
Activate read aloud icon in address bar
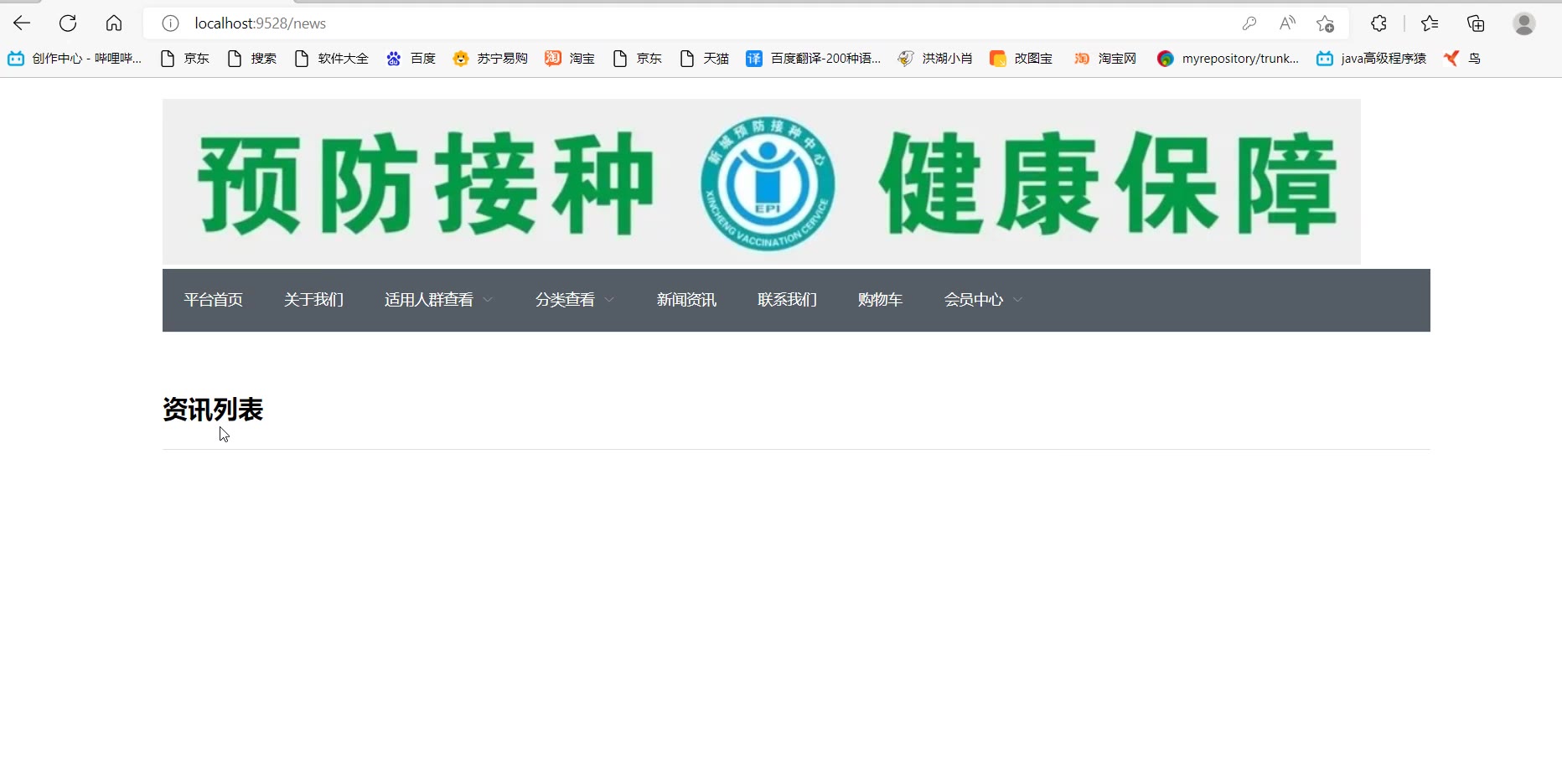click(x=1287, y=23)
